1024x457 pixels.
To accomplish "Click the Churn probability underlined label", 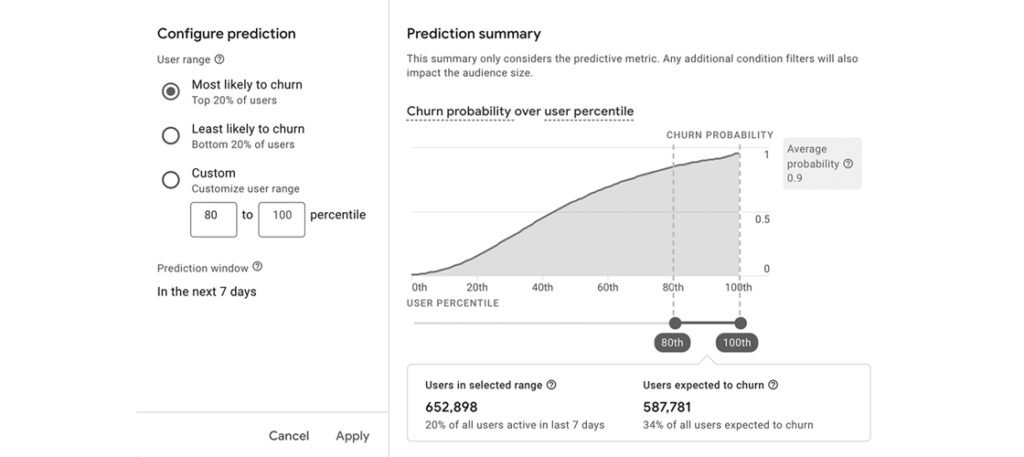I will pos(460,111).
